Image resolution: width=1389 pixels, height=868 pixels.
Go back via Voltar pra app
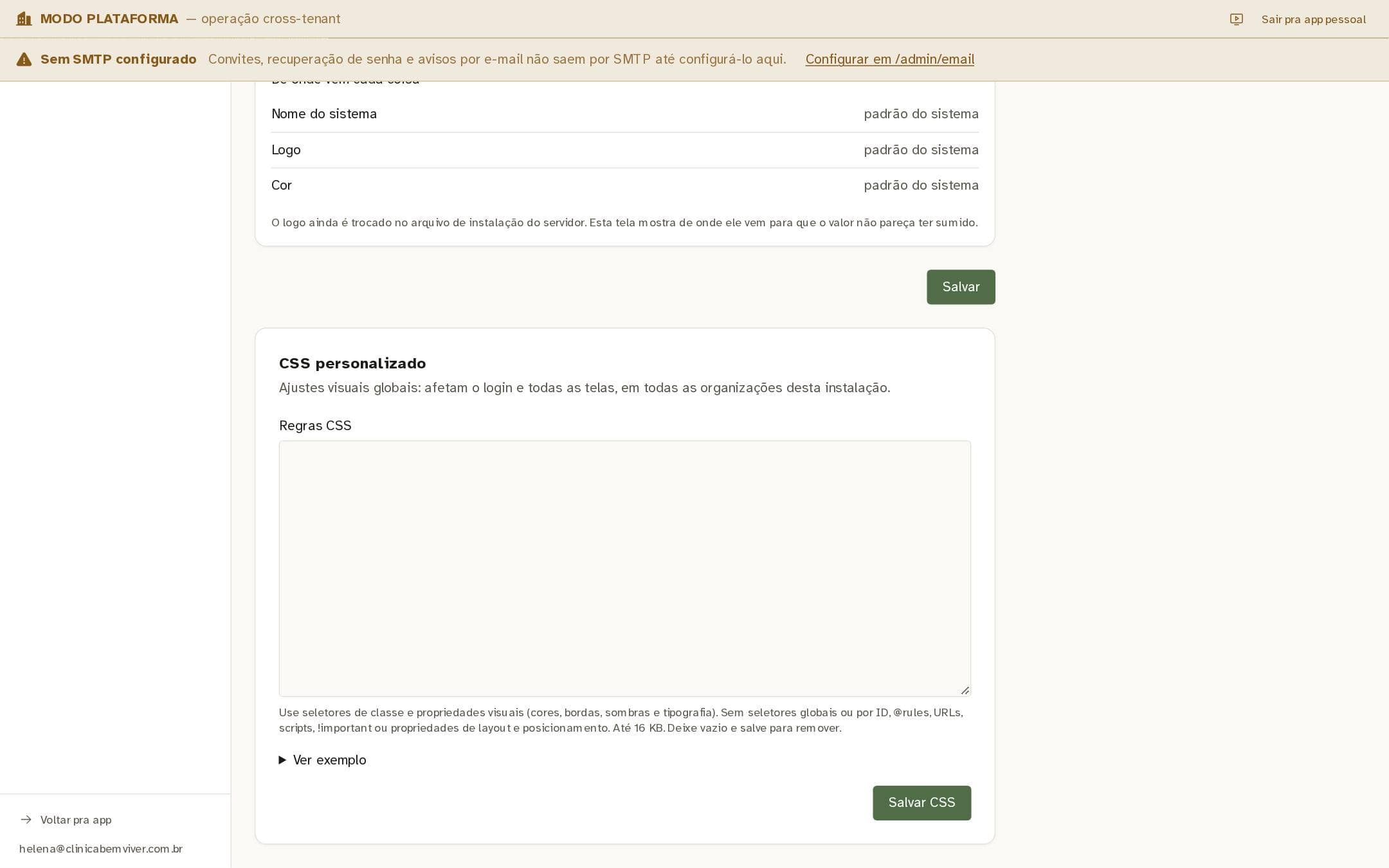click(76, 820)
